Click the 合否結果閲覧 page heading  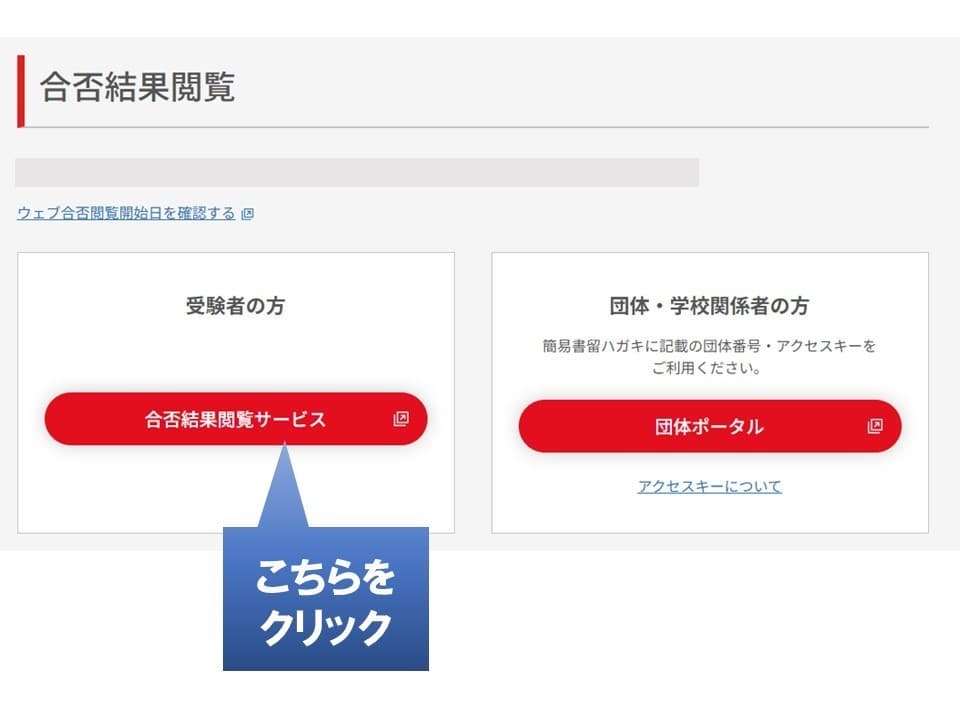138,86
